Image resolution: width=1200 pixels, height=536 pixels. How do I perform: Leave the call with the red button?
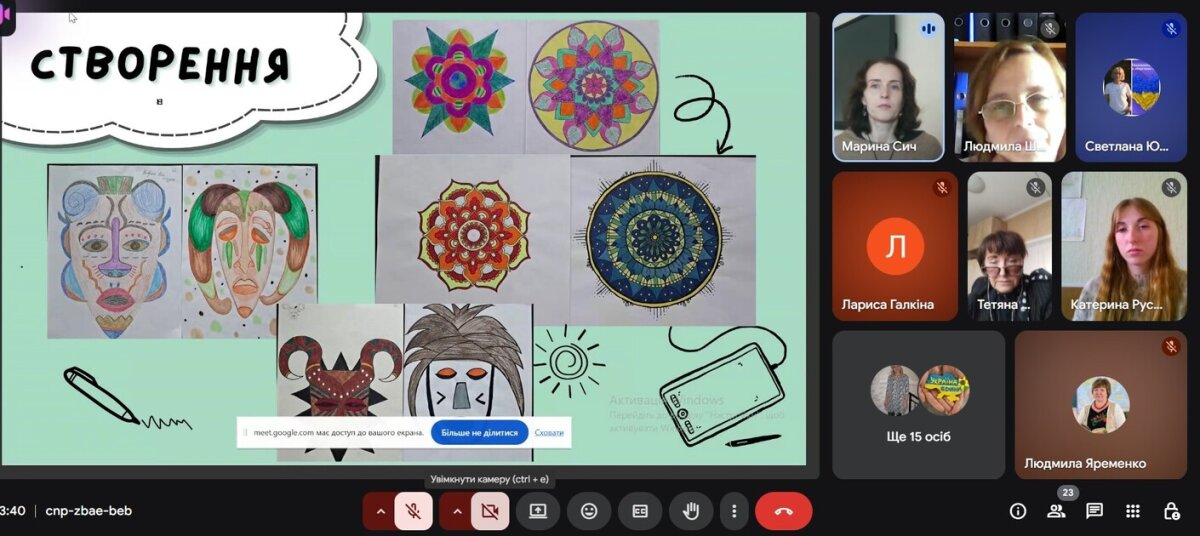783,511
